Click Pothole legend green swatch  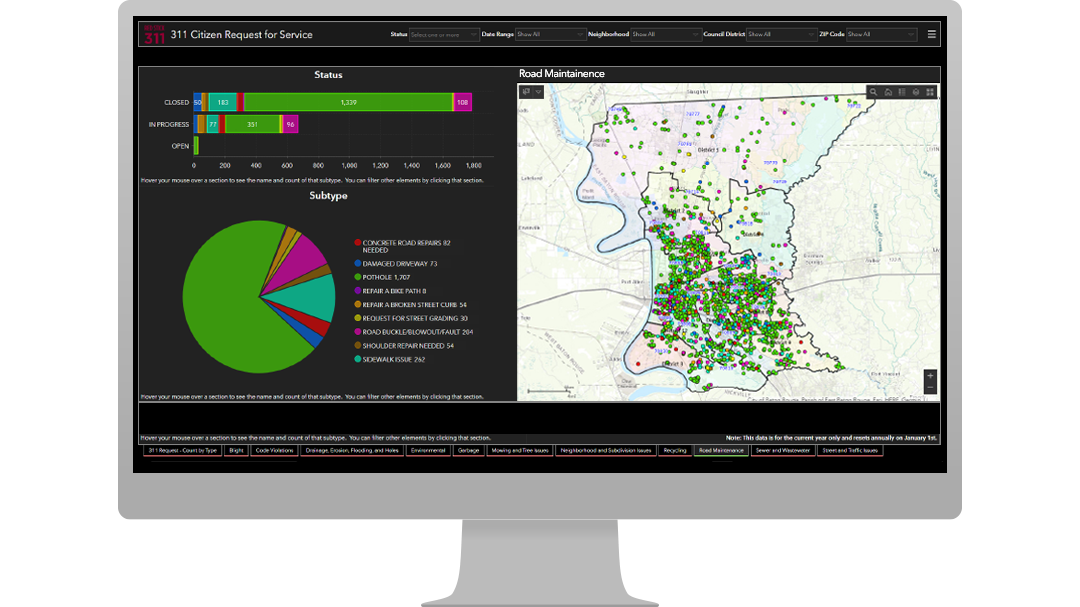(357, 277)
